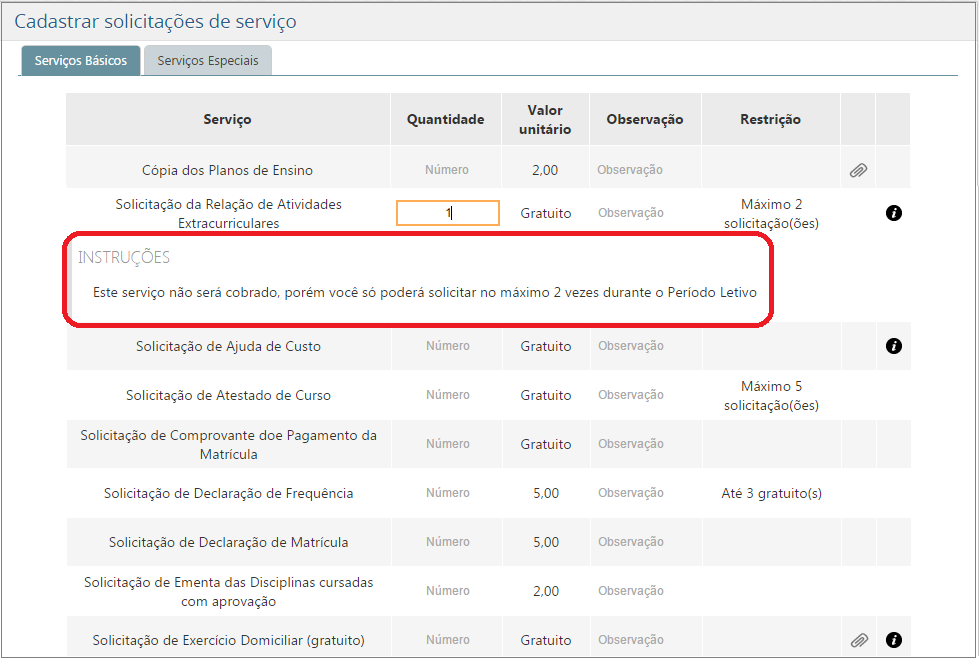This screenshot has width=979, height=659.
Task: Open the info icon for Solicitação da Relação de Atividades Extracurriculares
Action: click(x=893, y=212)
